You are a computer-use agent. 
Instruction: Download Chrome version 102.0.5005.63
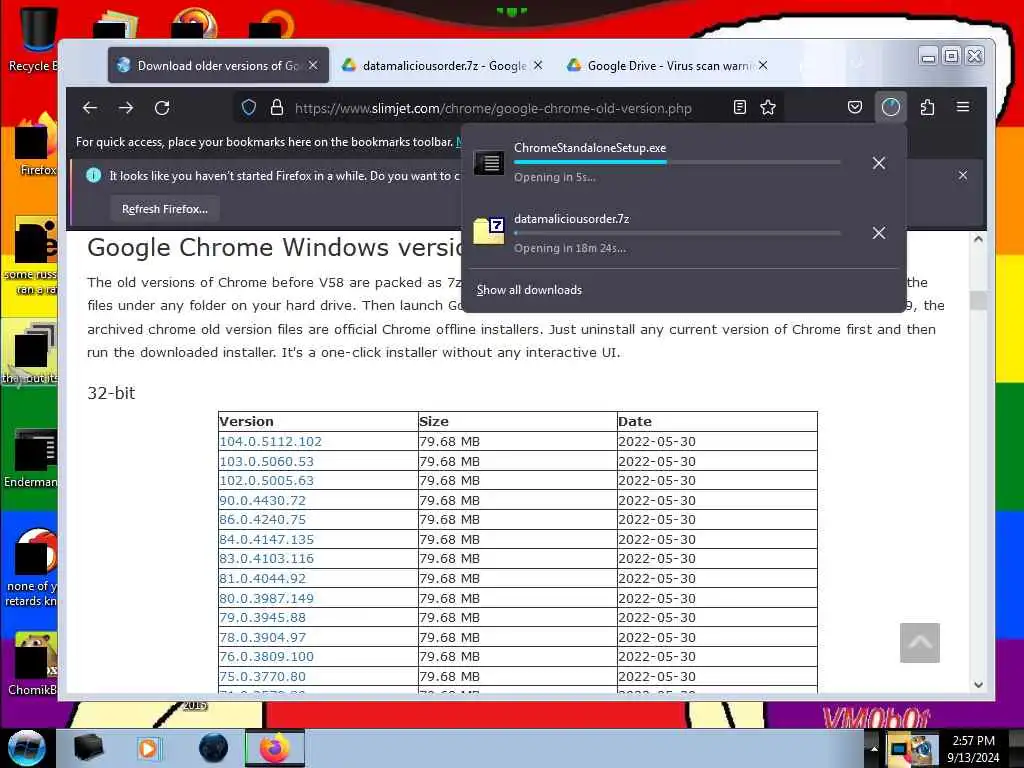(266, 481)
